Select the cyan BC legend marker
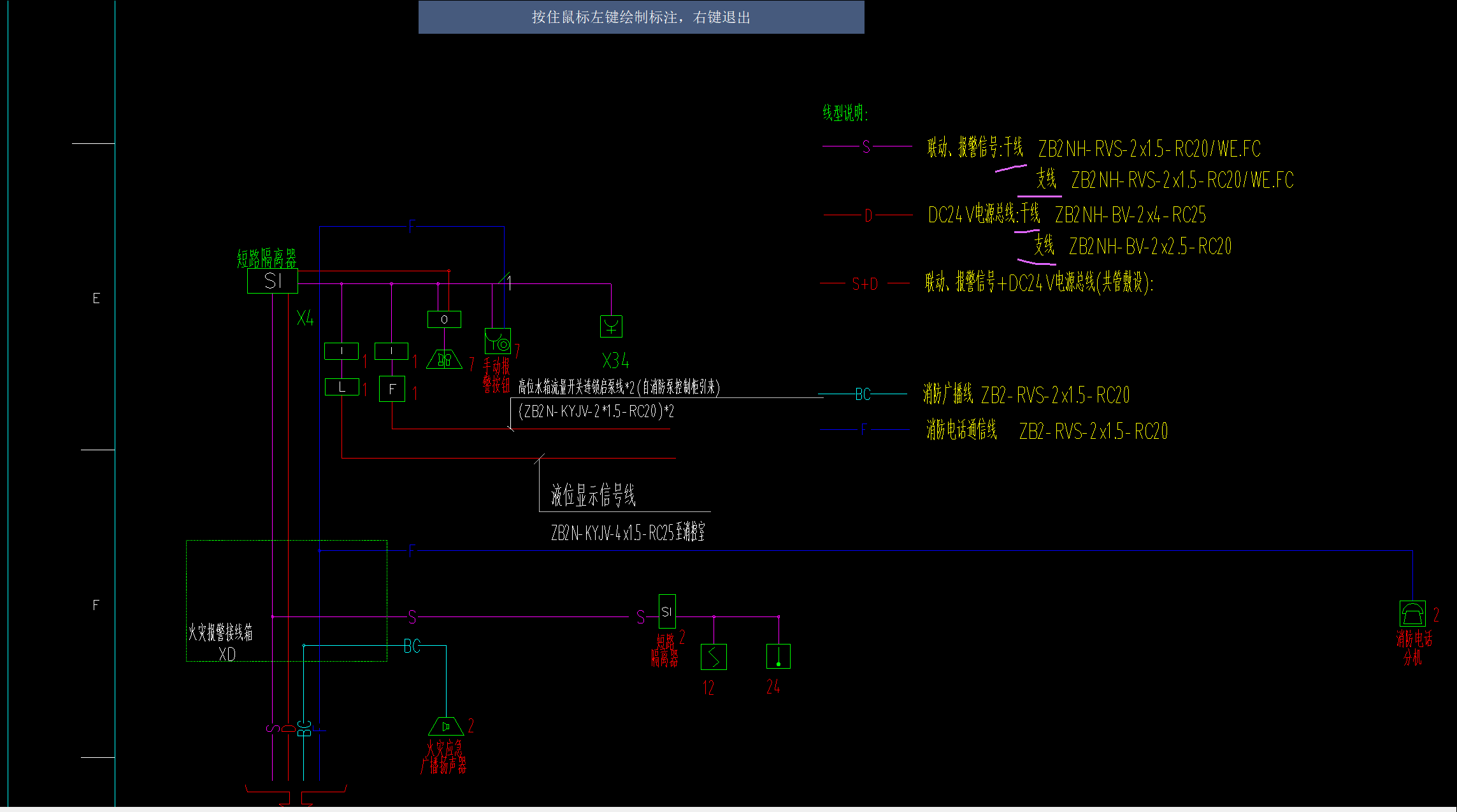This screenshot has height=812, width=1457. point(863,394)
